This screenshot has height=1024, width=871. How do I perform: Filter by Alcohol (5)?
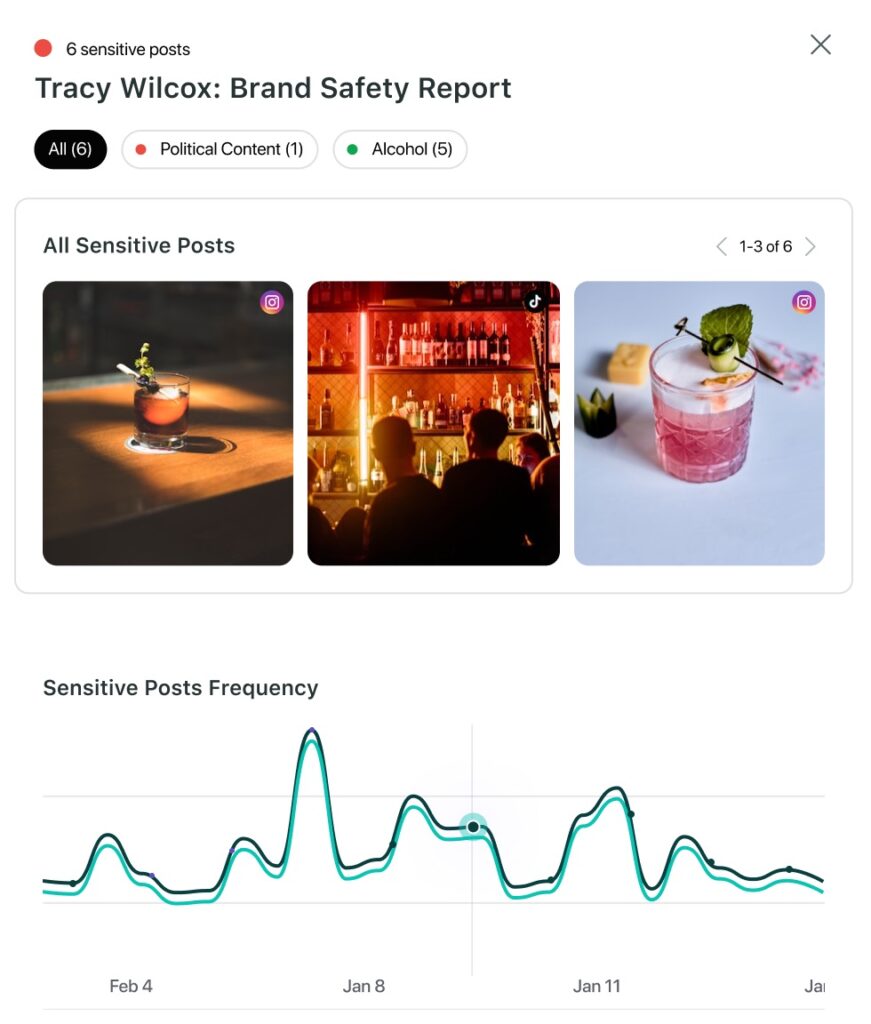(x=400, y=150)
